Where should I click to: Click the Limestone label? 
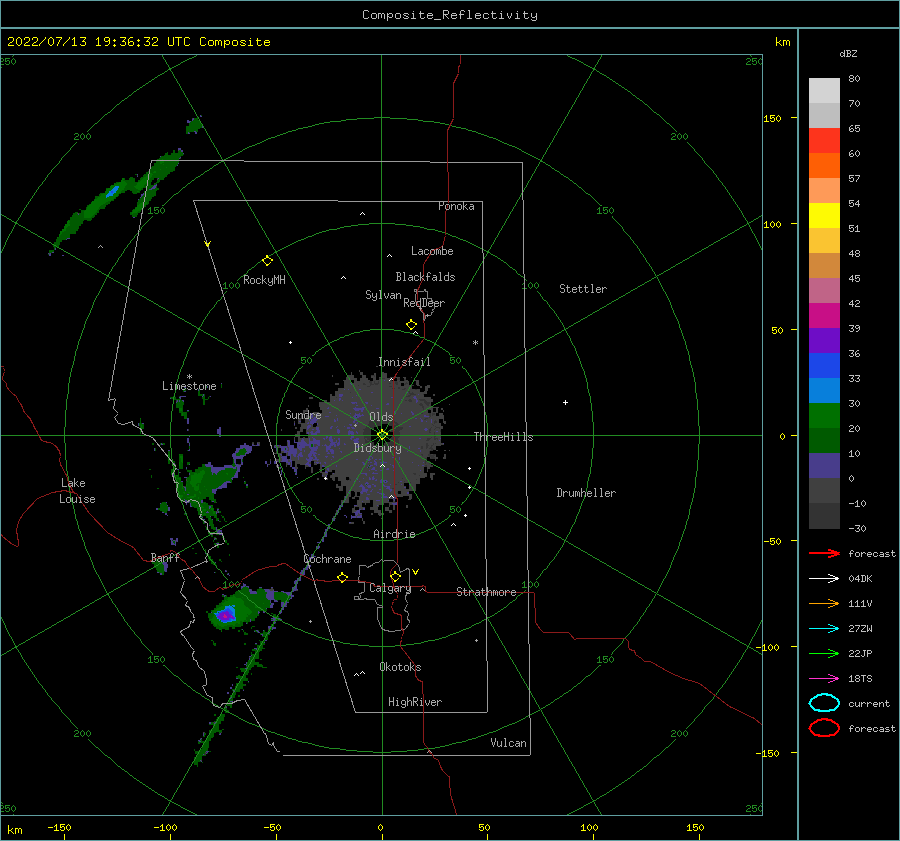(189, 386)
